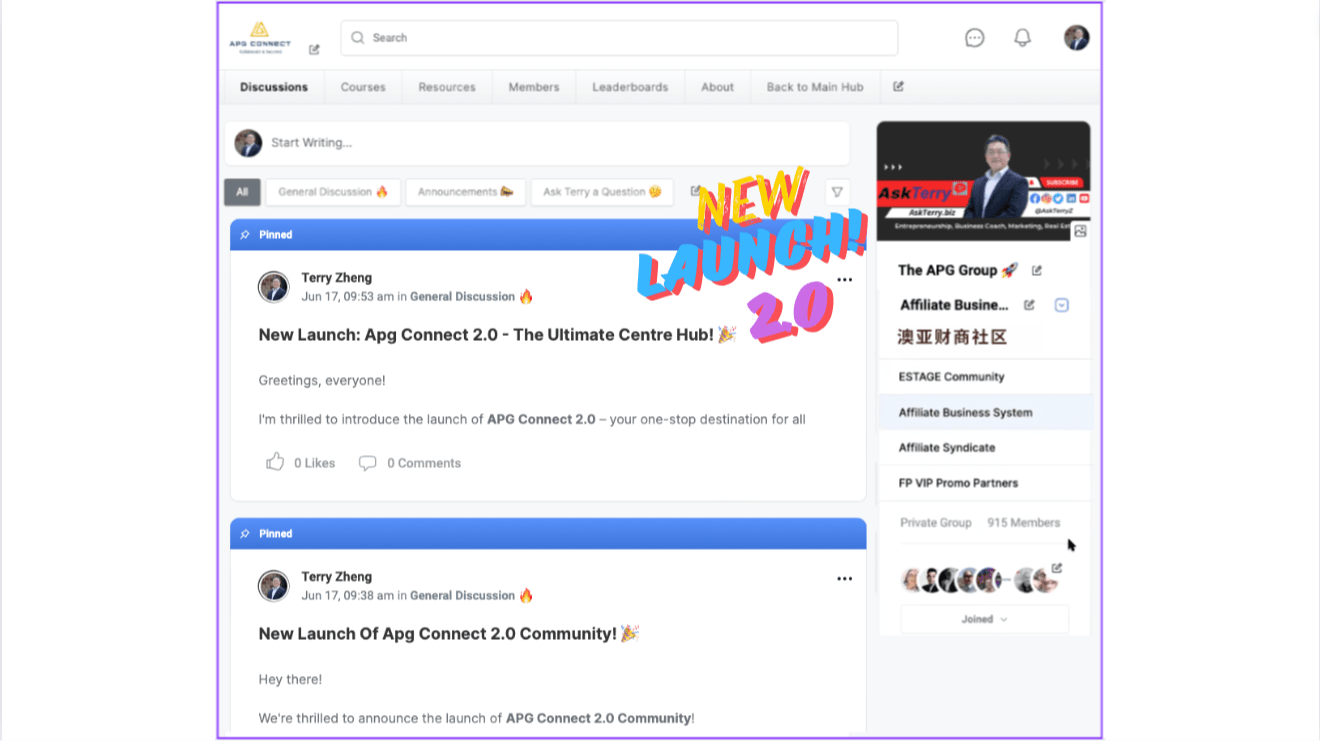
Task: Click the Start Writing post box
Action: (537, 143)
